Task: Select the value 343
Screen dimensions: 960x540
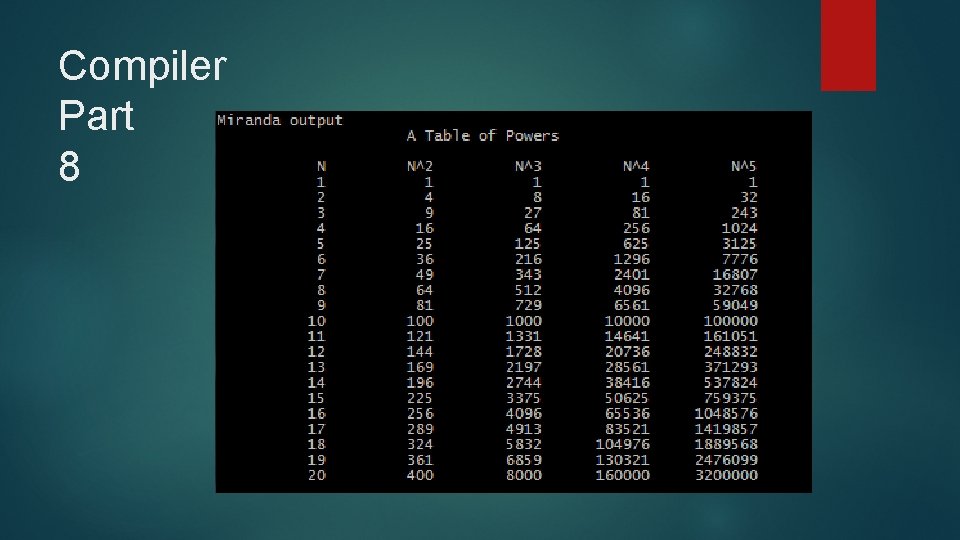Action: [x=528, y=275]
